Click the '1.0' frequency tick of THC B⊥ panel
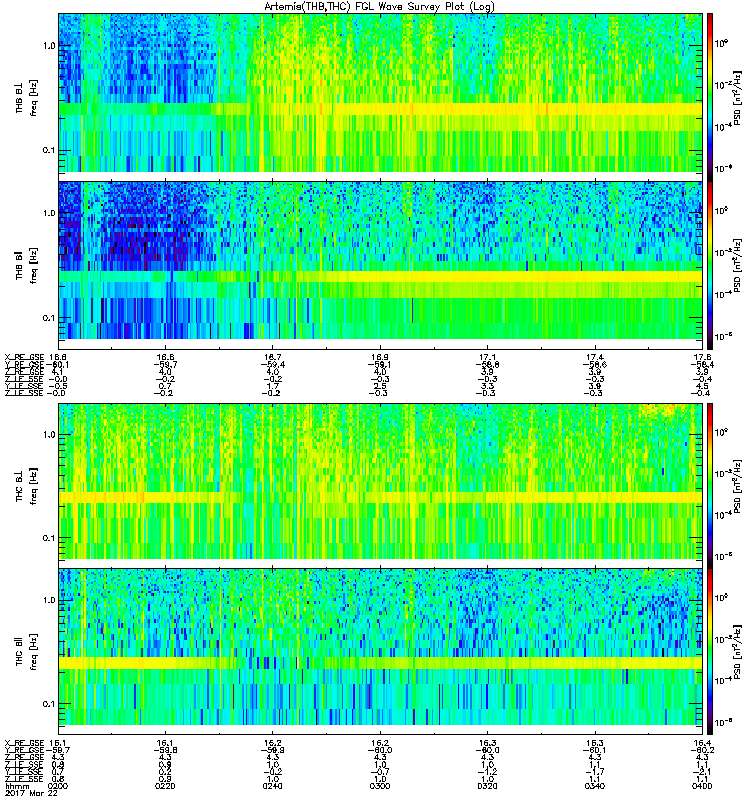This screenshot has width=750, height=800. click(x=49, y=435)
